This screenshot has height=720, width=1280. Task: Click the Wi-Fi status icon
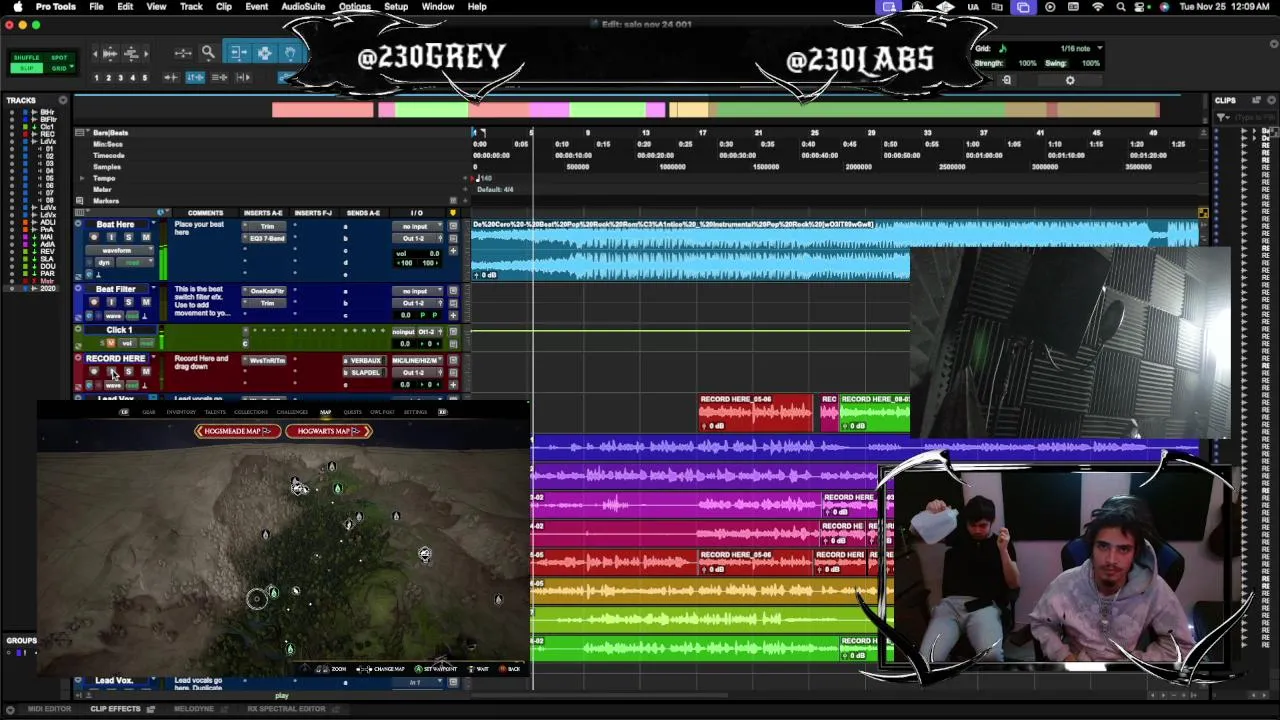(1098, 7)
